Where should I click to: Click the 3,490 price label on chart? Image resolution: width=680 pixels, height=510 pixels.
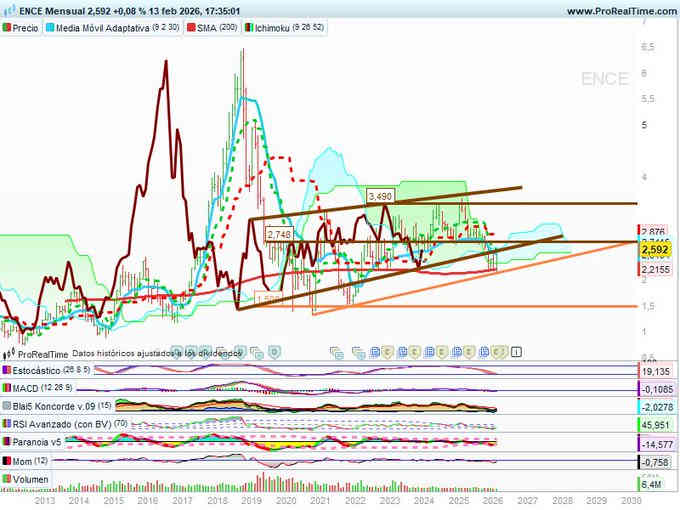click(379, 196)
